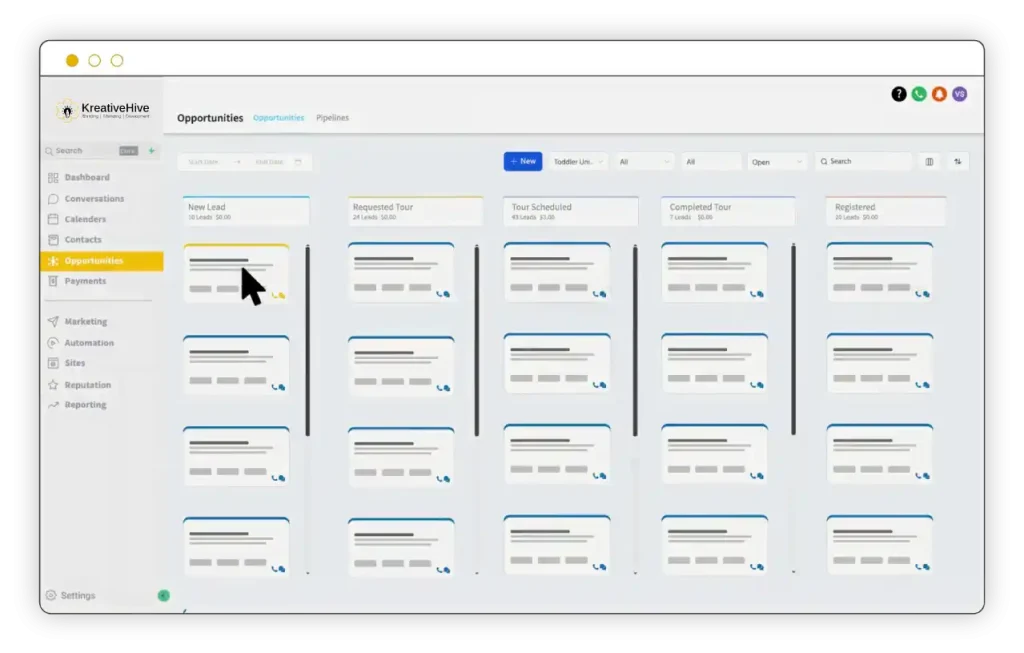The image size is (1024, 653).
Task: Click the opportunities Search field
Action: click(866, 161)
